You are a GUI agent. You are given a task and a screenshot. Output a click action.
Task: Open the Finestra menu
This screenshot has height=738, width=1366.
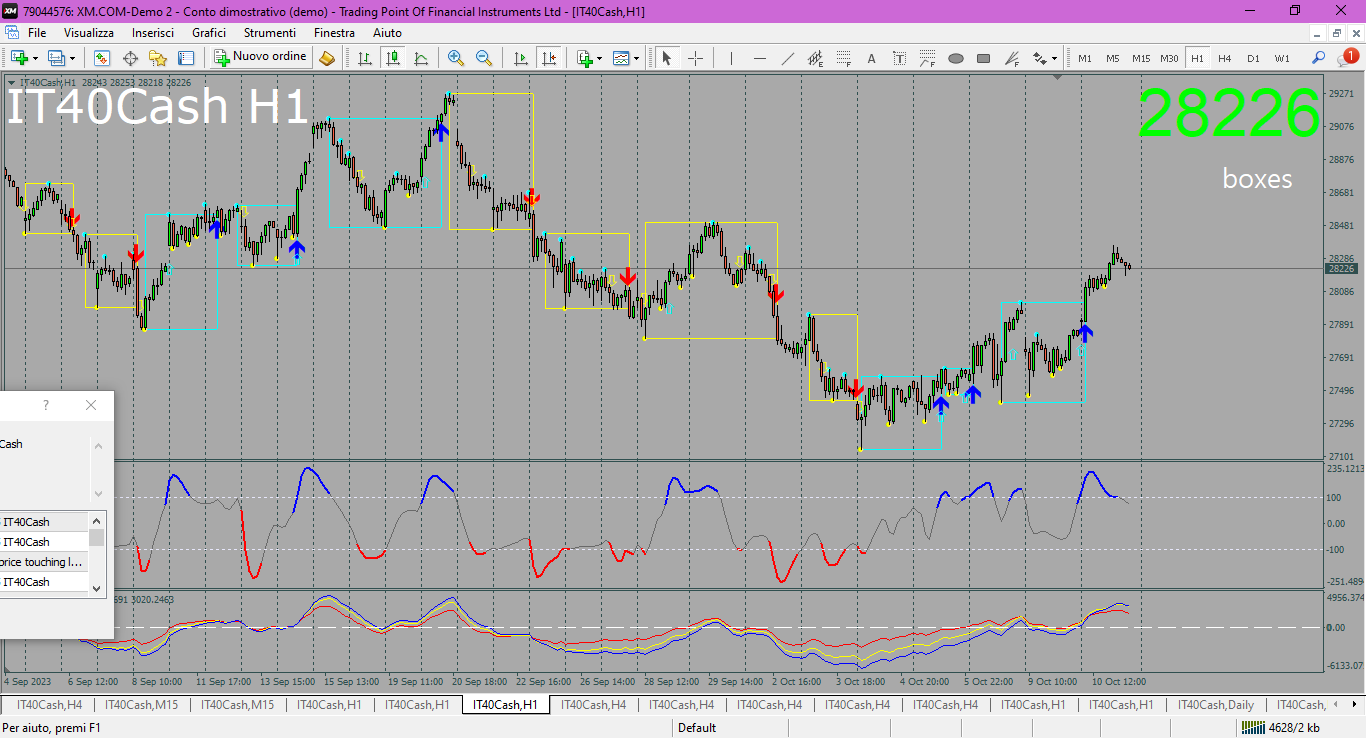[334, 33]
